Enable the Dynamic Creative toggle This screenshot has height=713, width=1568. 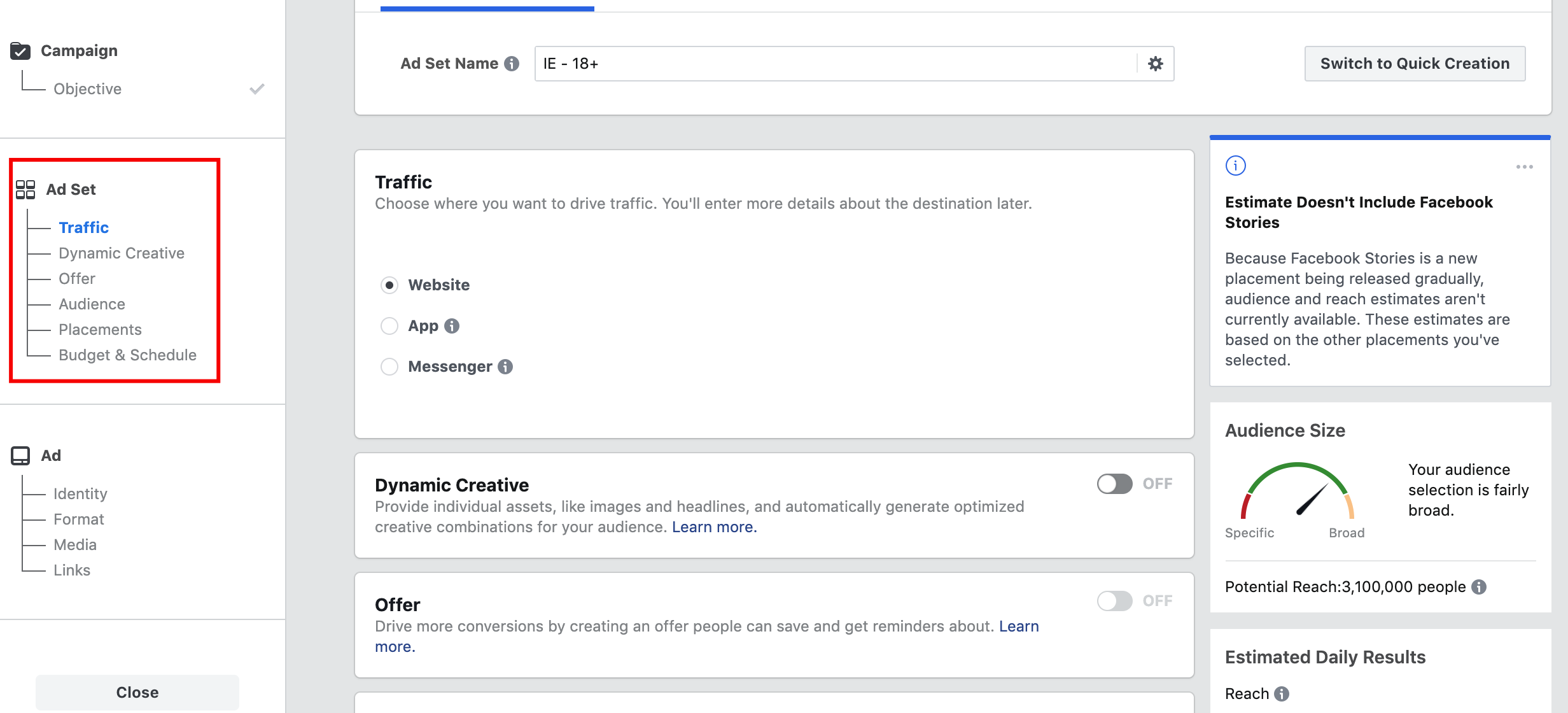click(1114, 483)
